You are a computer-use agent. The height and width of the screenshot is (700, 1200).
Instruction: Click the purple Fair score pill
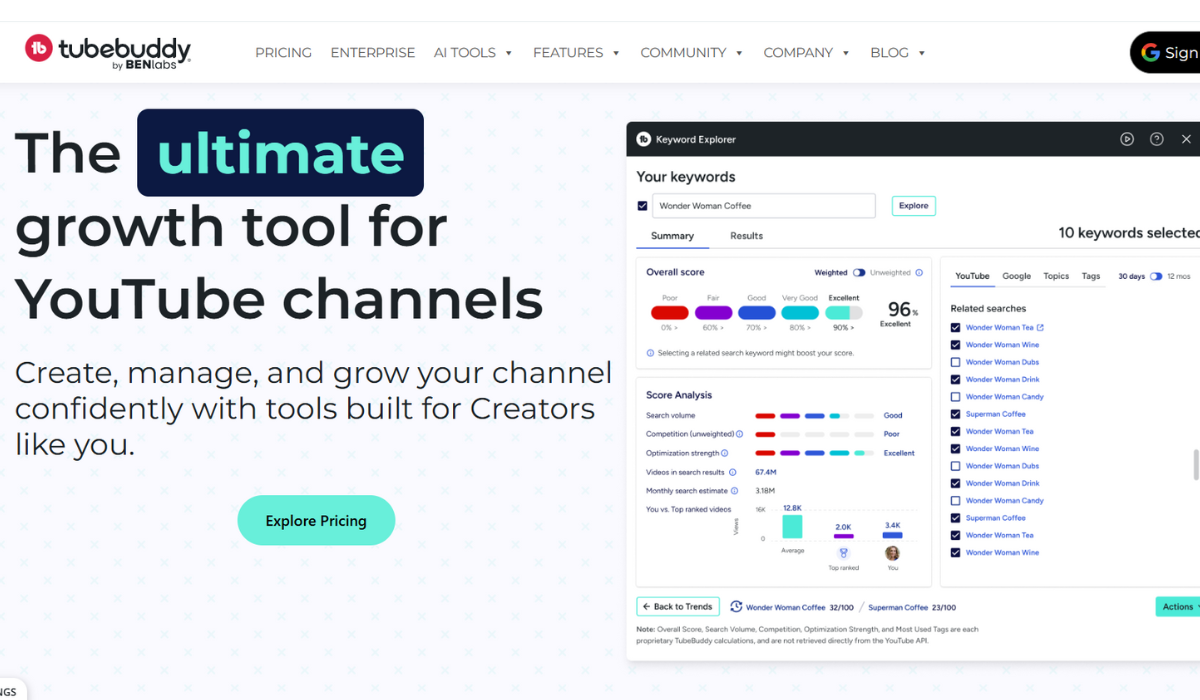(713, 313)
